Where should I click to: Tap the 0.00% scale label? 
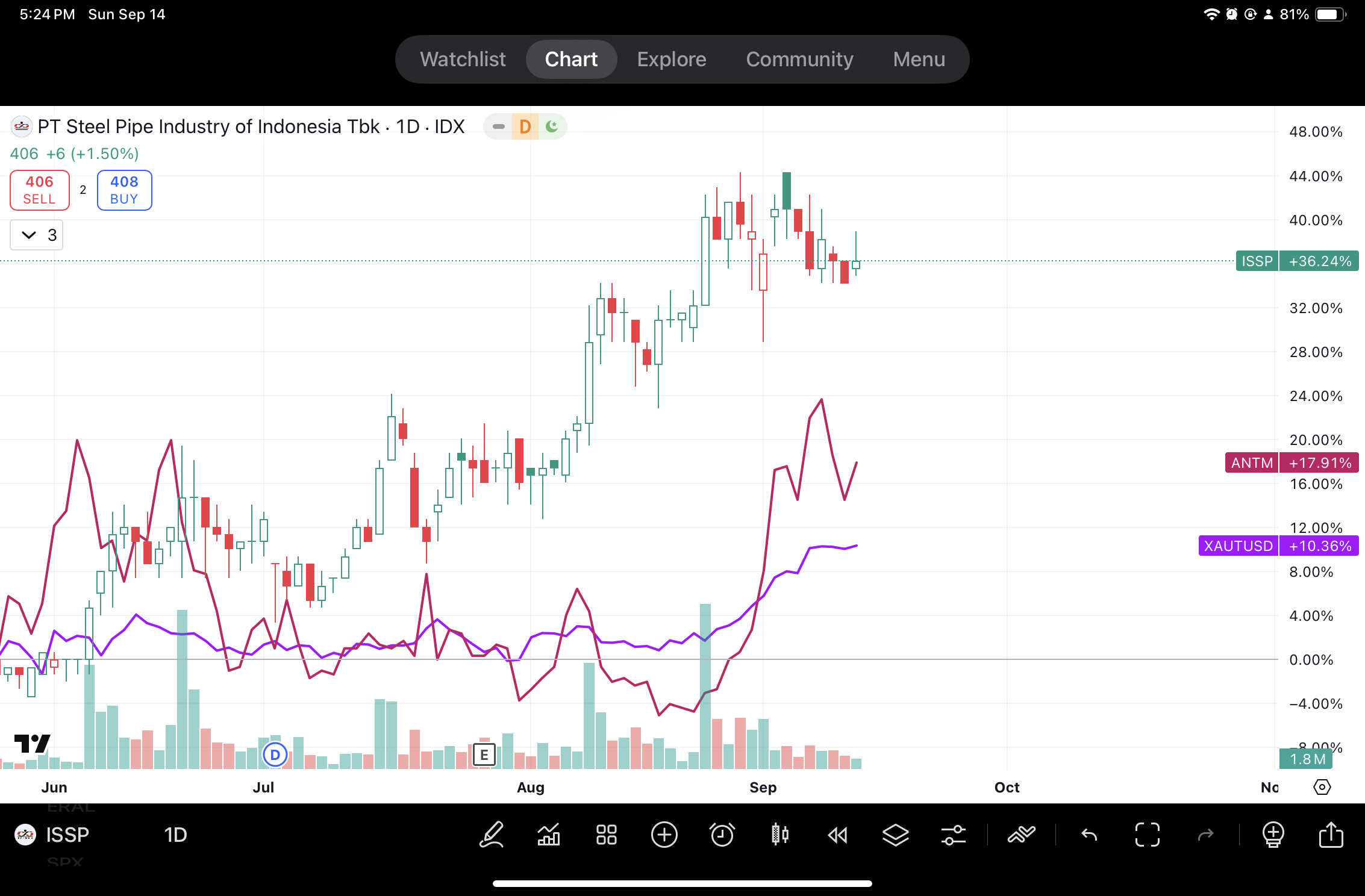[1311, 660]
